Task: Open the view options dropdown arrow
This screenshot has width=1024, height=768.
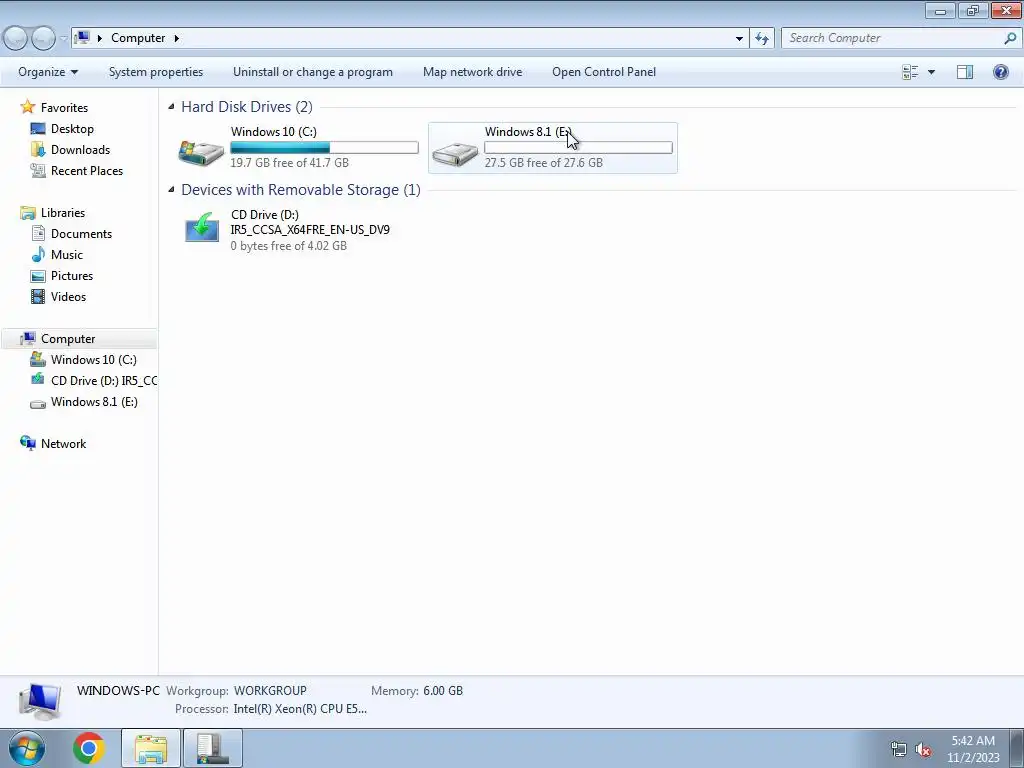Action: coord(931,72)
